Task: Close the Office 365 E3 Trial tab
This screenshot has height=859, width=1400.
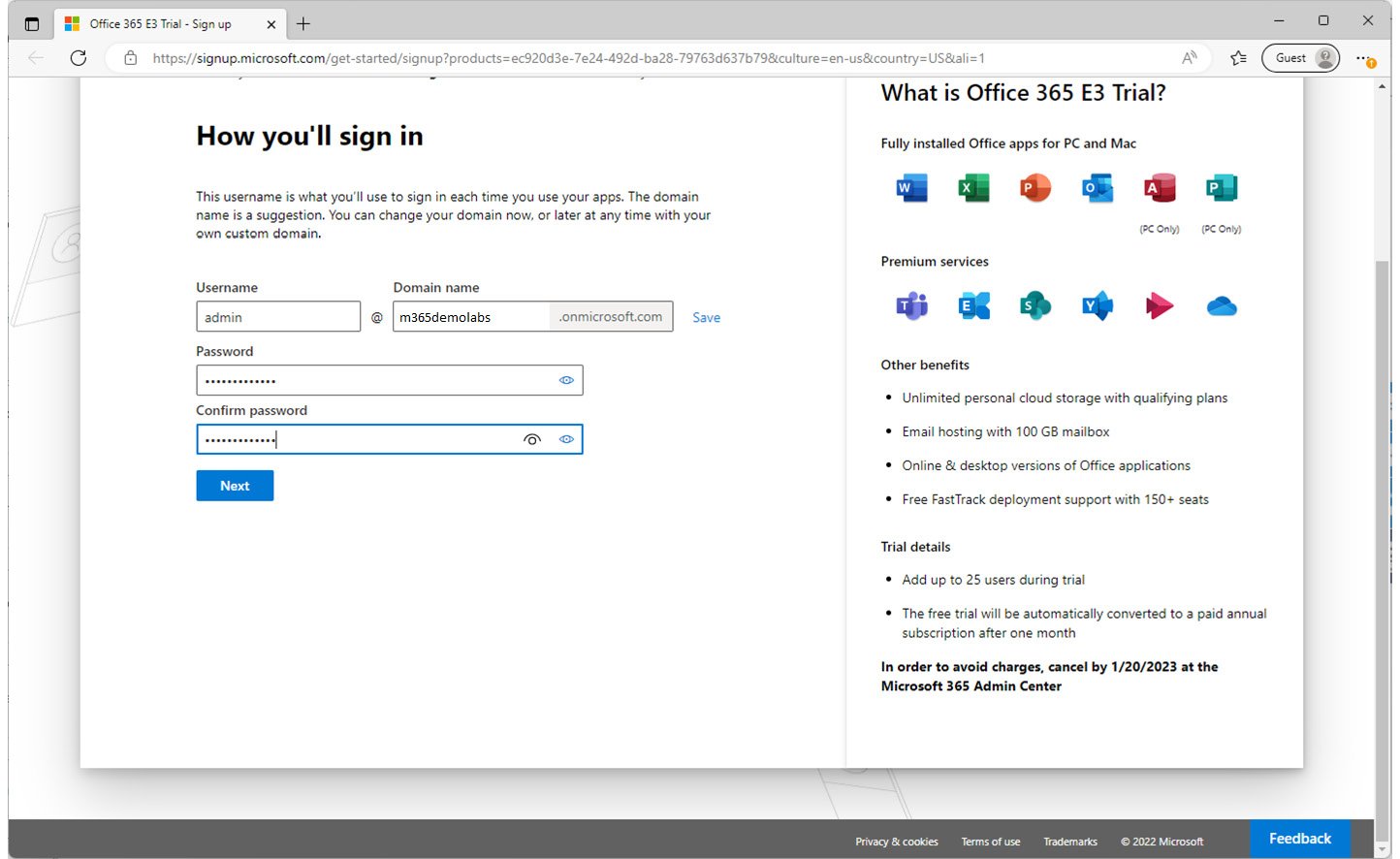Action: (x=270, y=24)
